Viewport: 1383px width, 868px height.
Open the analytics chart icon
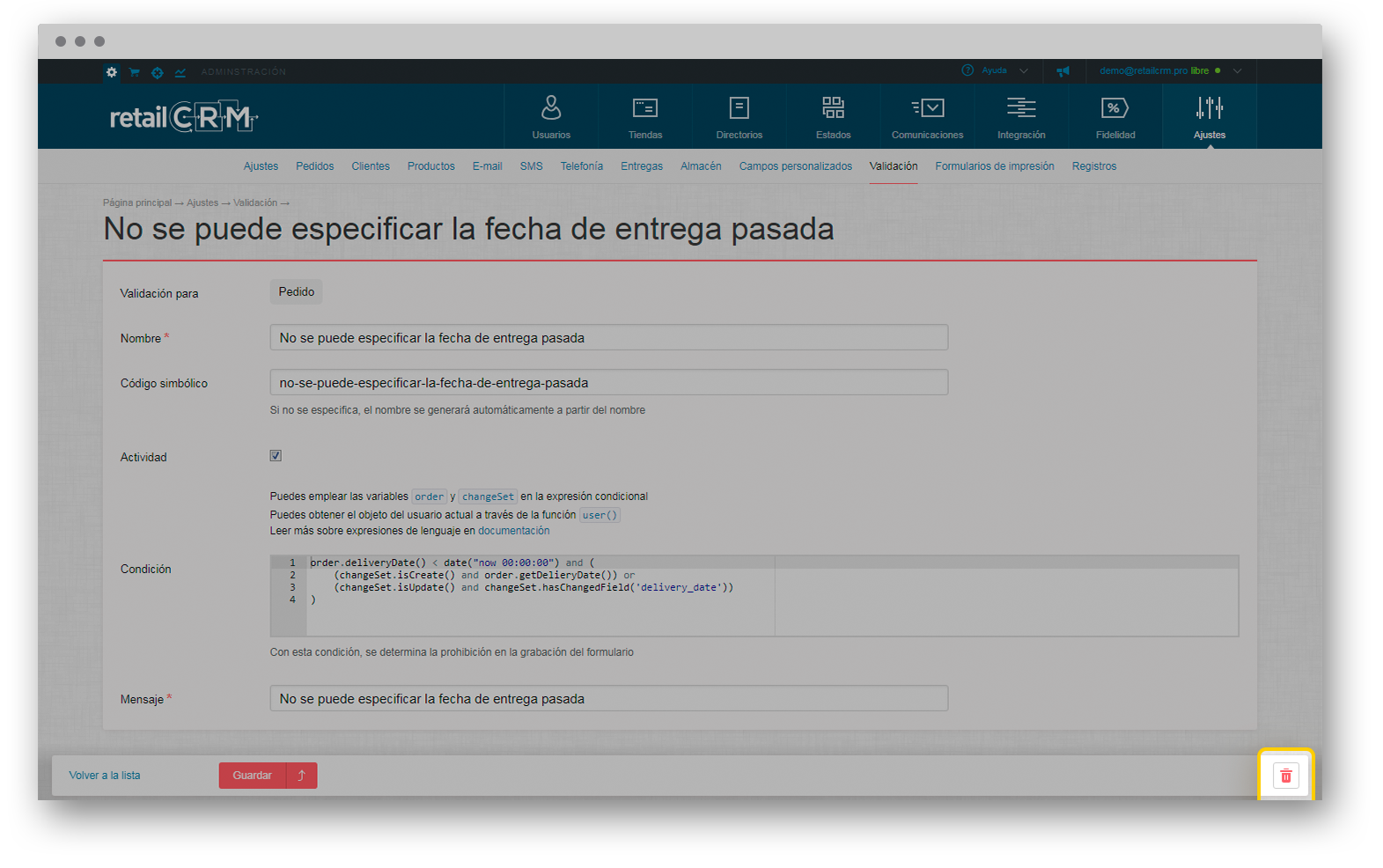click(x=180, y=72)
